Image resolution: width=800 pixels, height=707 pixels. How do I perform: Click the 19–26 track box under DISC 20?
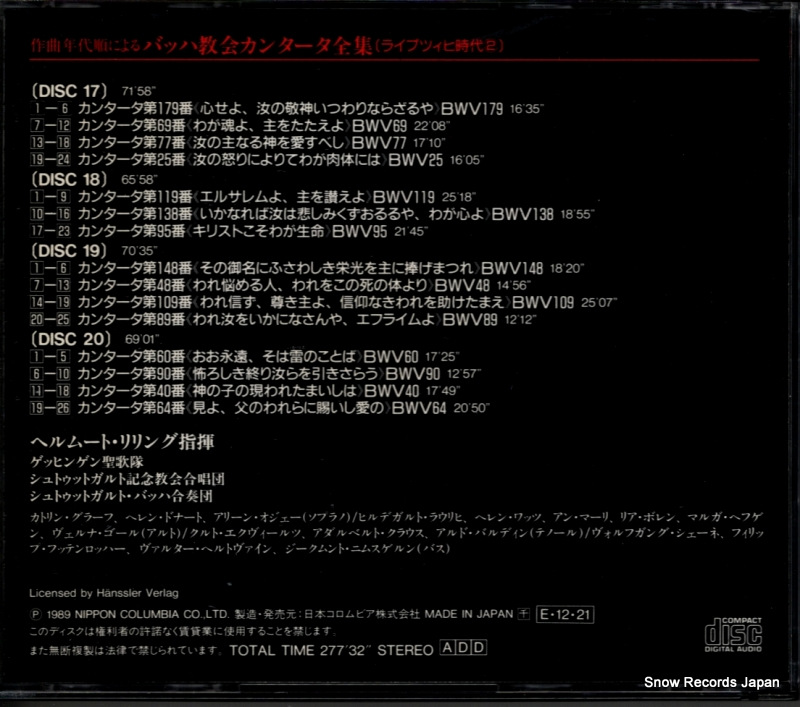tap(50, 408)
